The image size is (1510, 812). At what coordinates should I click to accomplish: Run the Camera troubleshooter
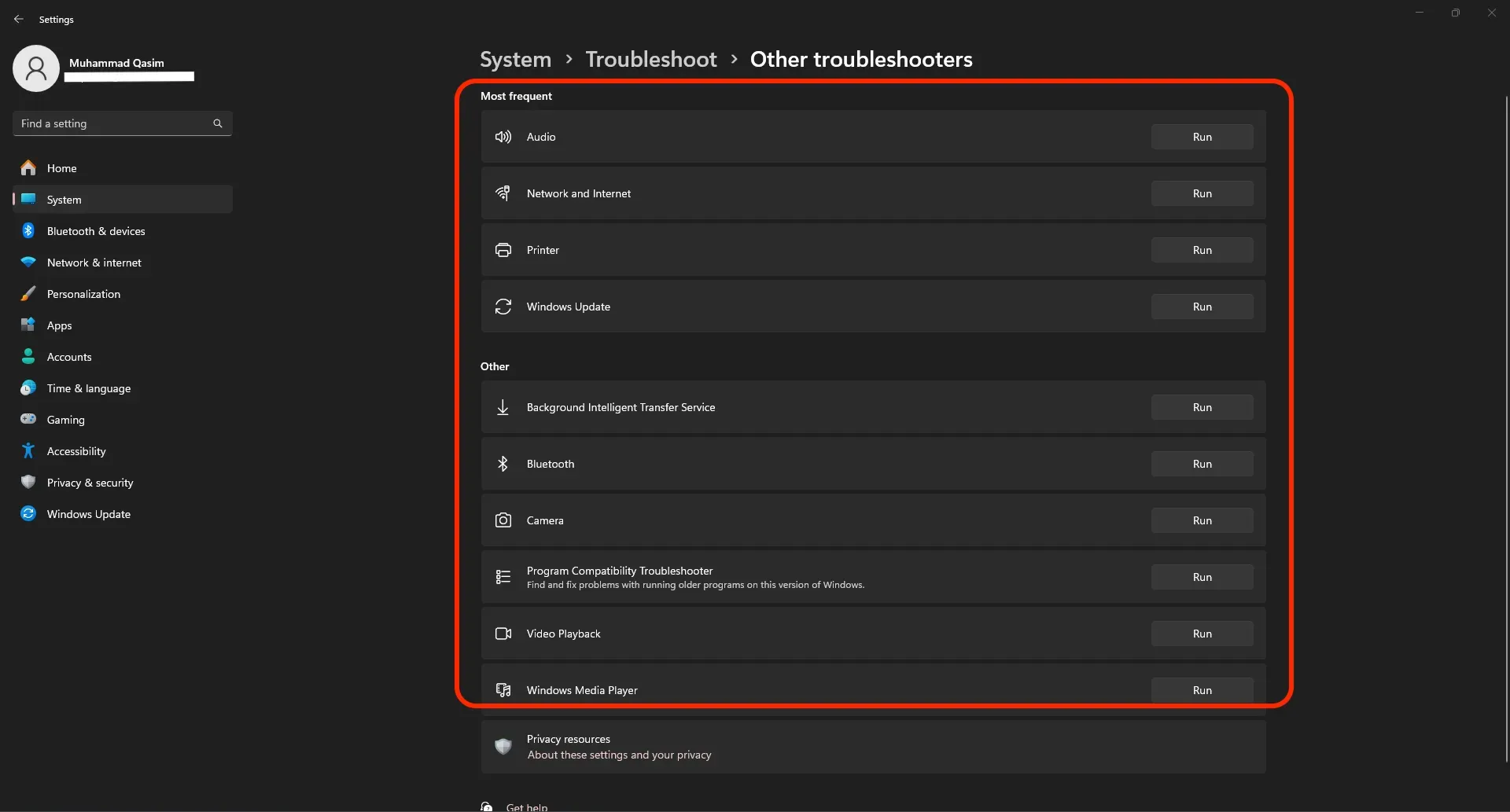pos(1202,520)
